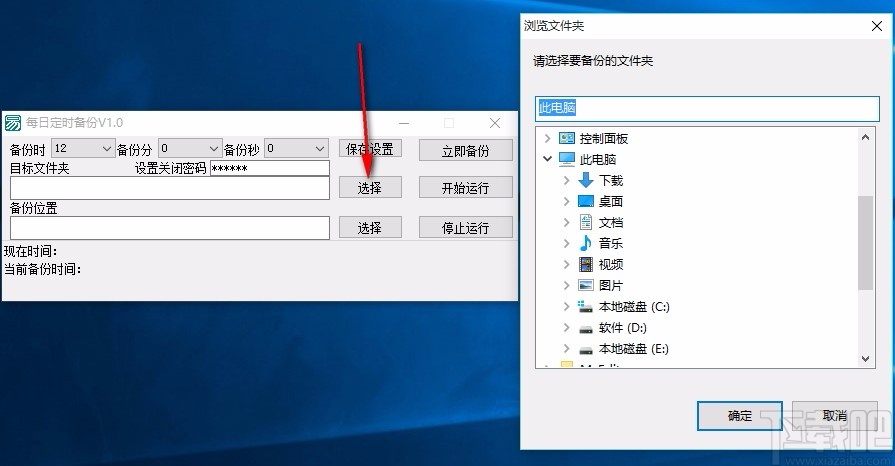Select 软件 (D:) label in tree
Viewport: 895px width, 466px height.
point(623,328)
